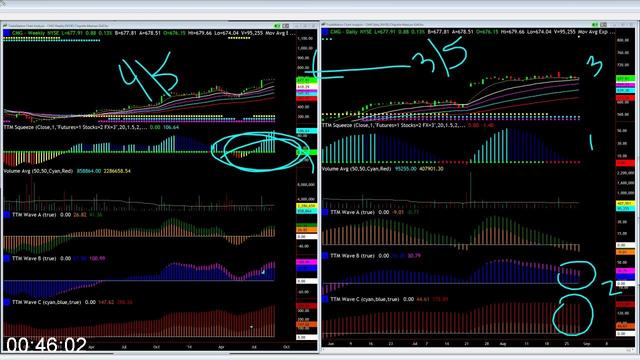Click red marker on daily Wave C axis

[x=625, y=304]
